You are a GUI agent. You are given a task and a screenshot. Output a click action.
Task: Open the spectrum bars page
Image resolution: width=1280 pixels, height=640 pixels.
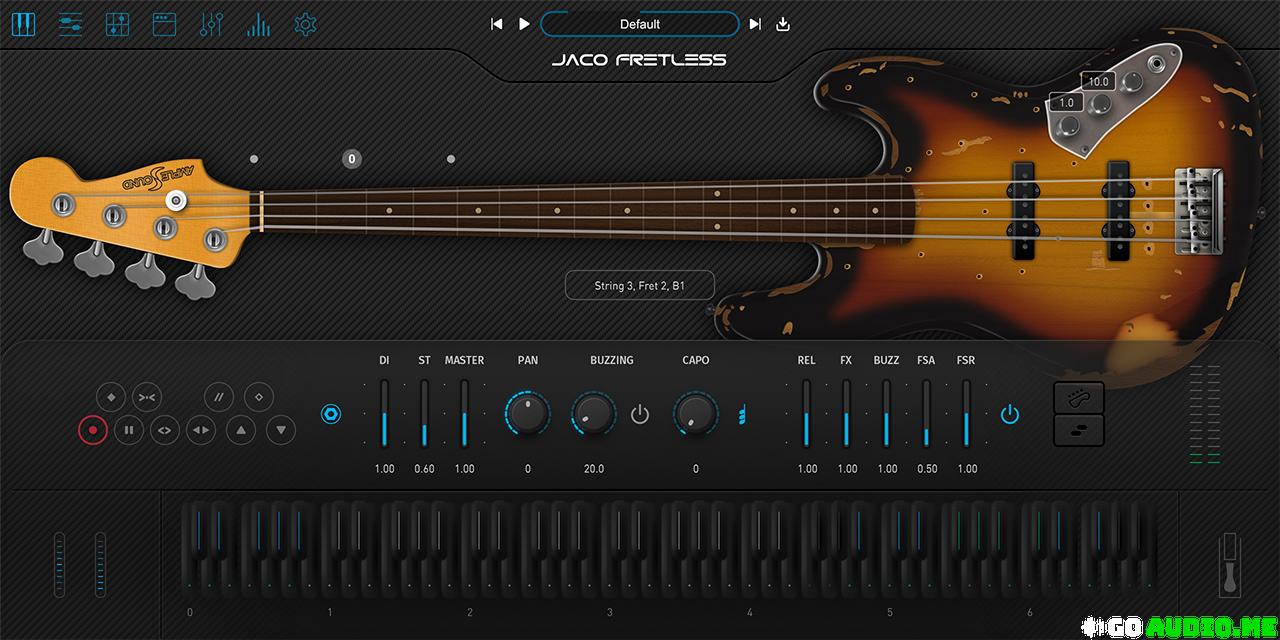(258, 24)
